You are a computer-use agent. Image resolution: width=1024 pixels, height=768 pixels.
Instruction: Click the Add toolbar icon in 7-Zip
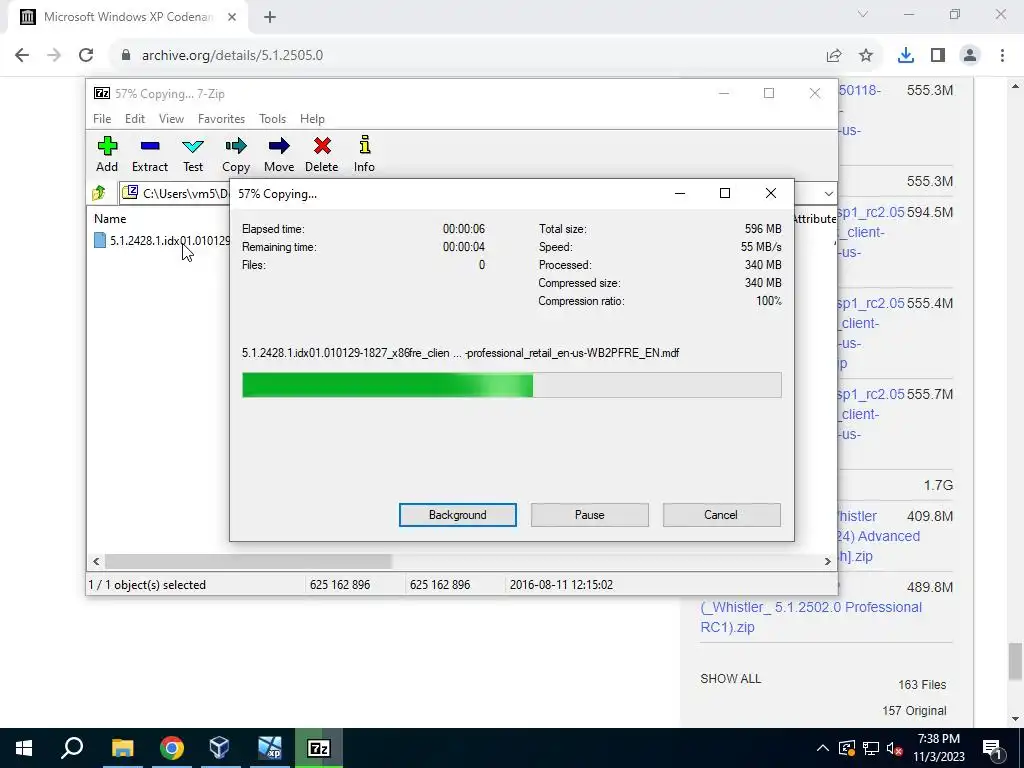click(x=107, y=154)
